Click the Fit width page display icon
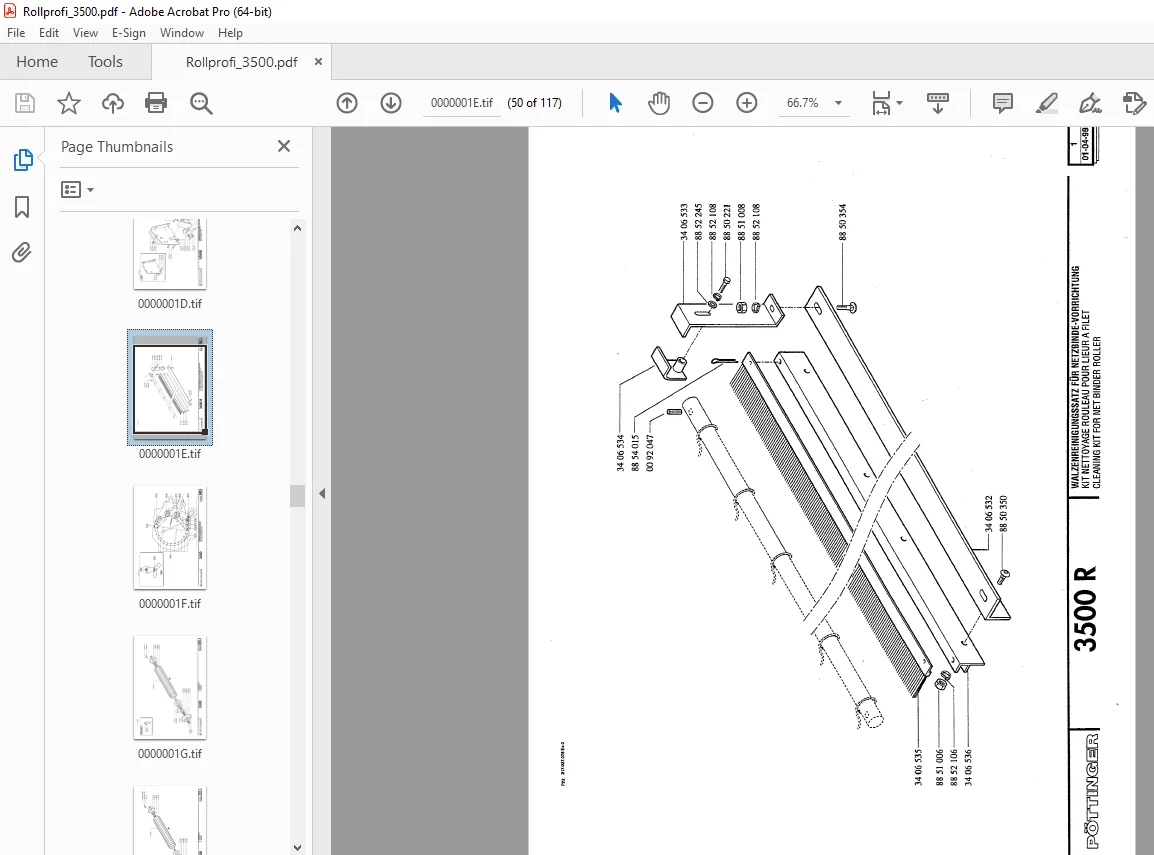The width and height of the screenshot is (1154, 855). [x=881, y=103]
